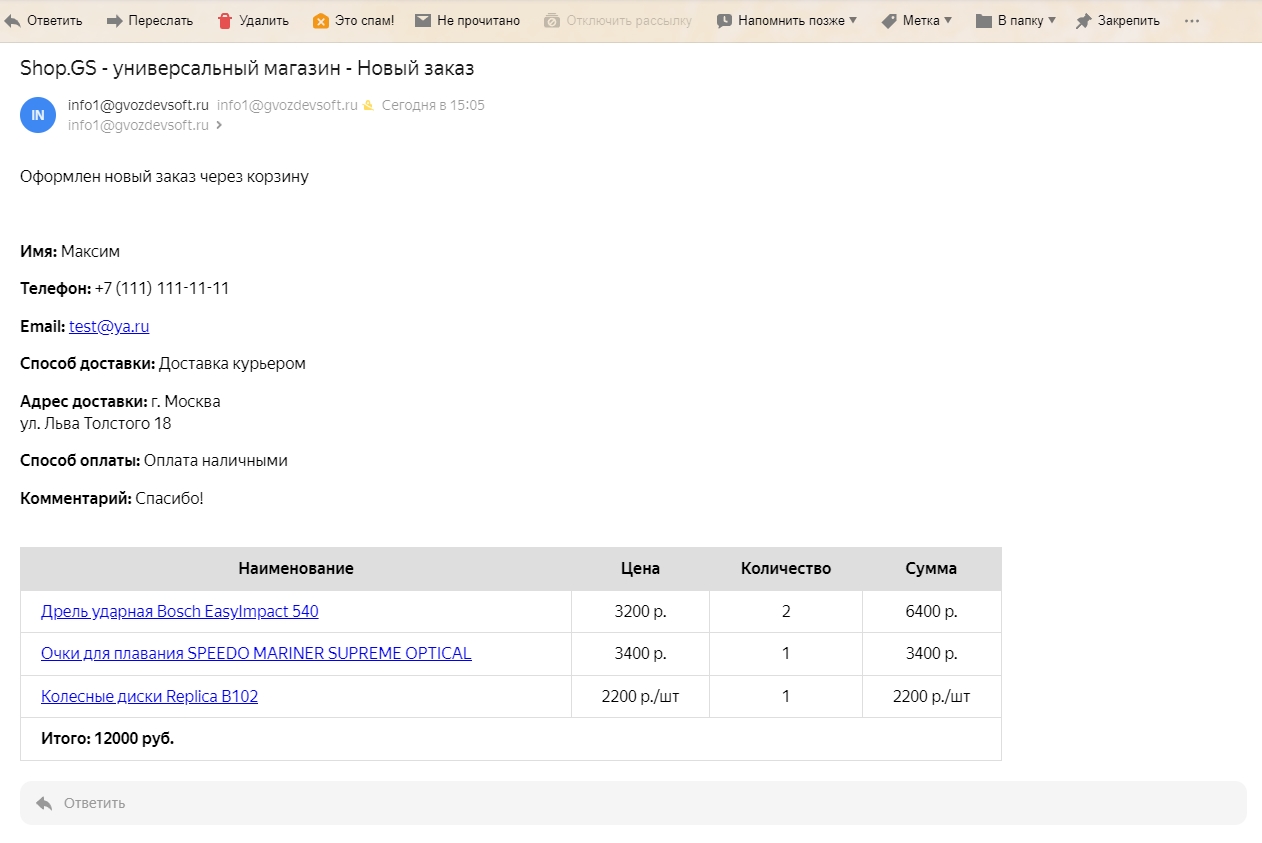The image size is (1262, 843).
Task: Click the yellow bell icon near sender
Action: pyautogui.click(x=368, y=106)
